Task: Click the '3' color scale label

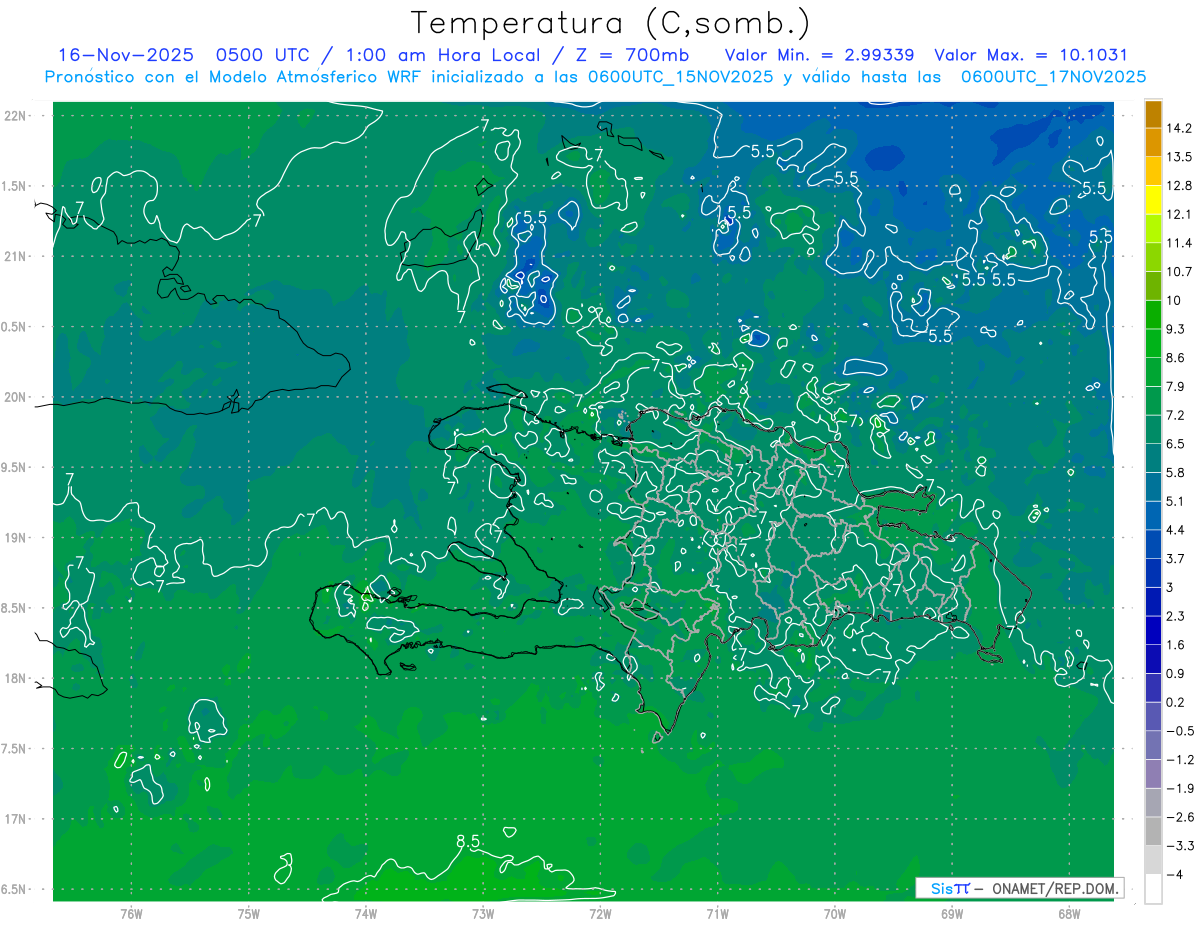Action: (x=1170, y=587)
